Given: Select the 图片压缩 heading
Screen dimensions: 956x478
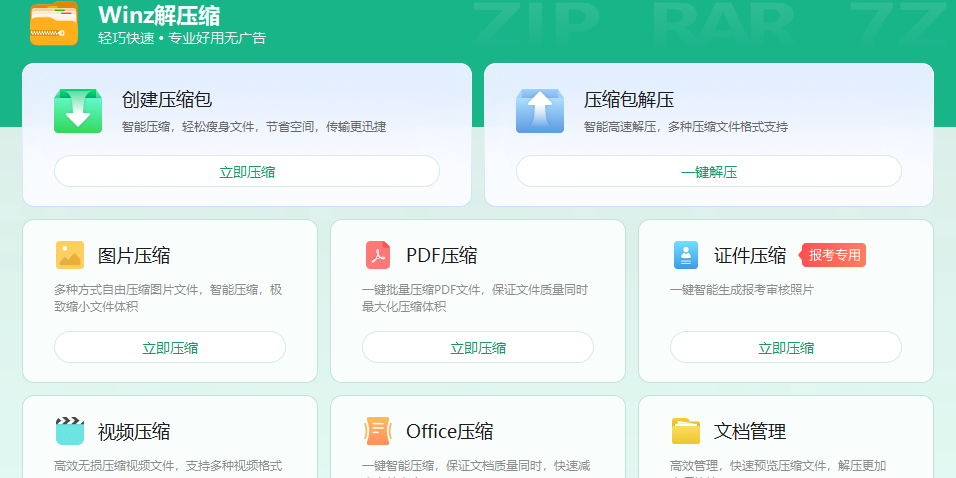Looking at the screenshot, I should tap(134, 255).
